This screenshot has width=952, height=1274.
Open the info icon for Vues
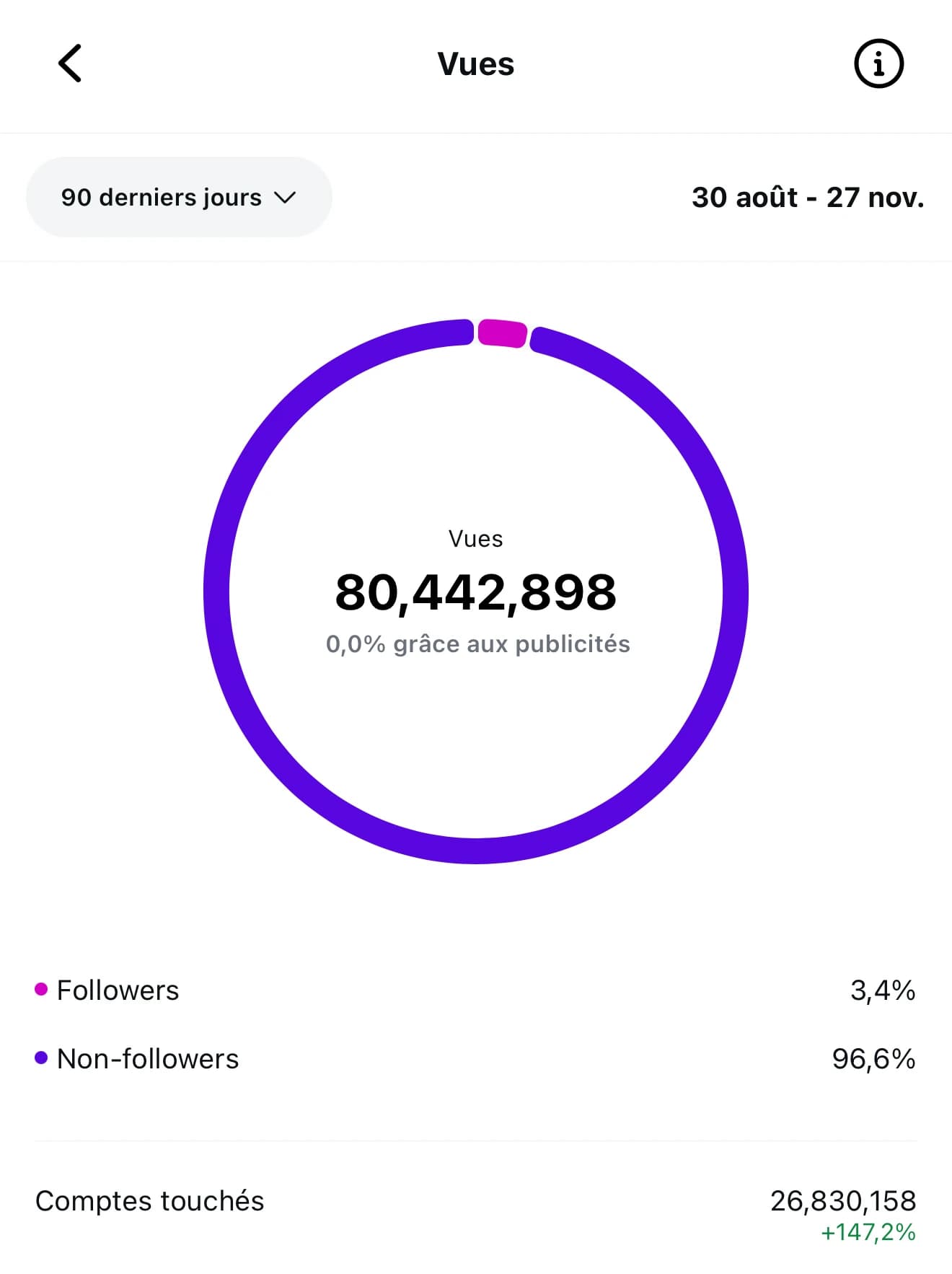(x=878, y=64)
